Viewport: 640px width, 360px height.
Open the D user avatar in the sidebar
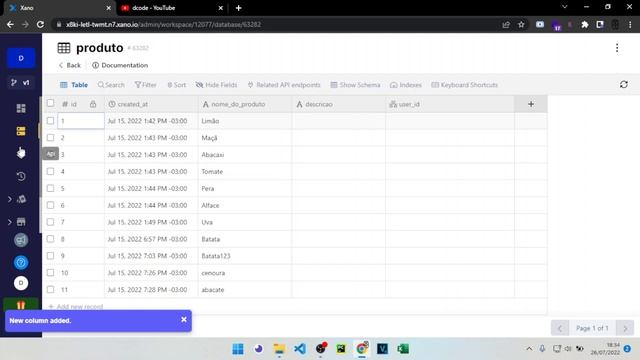21,283
